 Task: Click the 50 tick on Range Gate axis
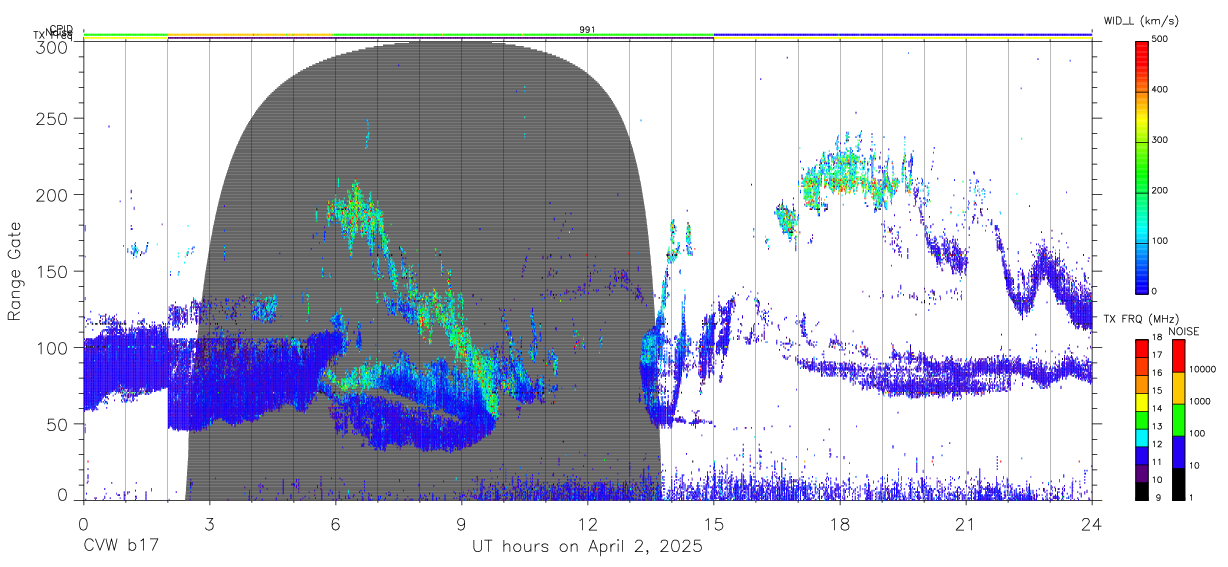click(58, 424)
